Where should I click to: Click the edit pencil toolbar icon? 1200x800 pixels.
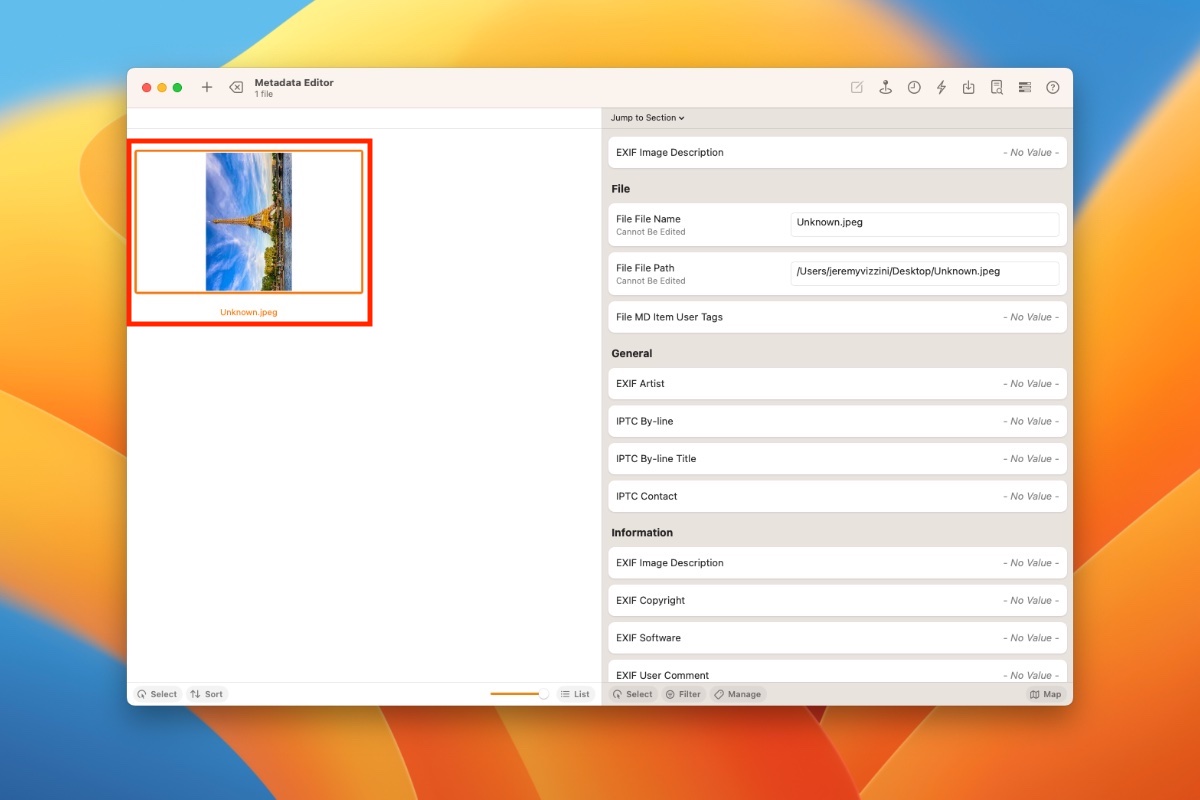[857, 87]
